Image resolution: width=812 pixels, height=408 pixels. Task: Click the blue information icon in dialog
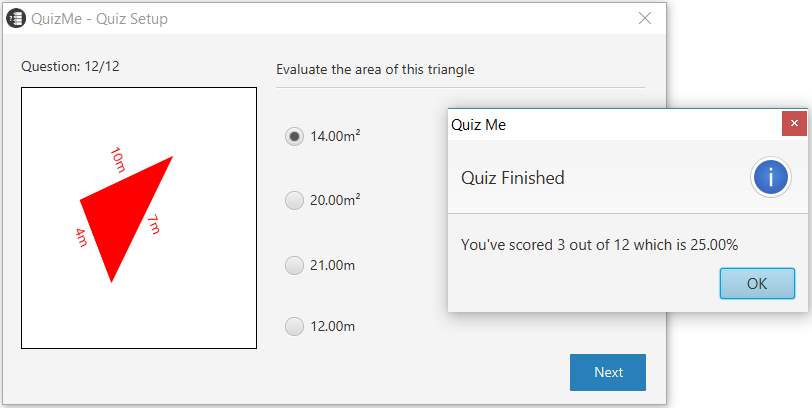[771, 178]
